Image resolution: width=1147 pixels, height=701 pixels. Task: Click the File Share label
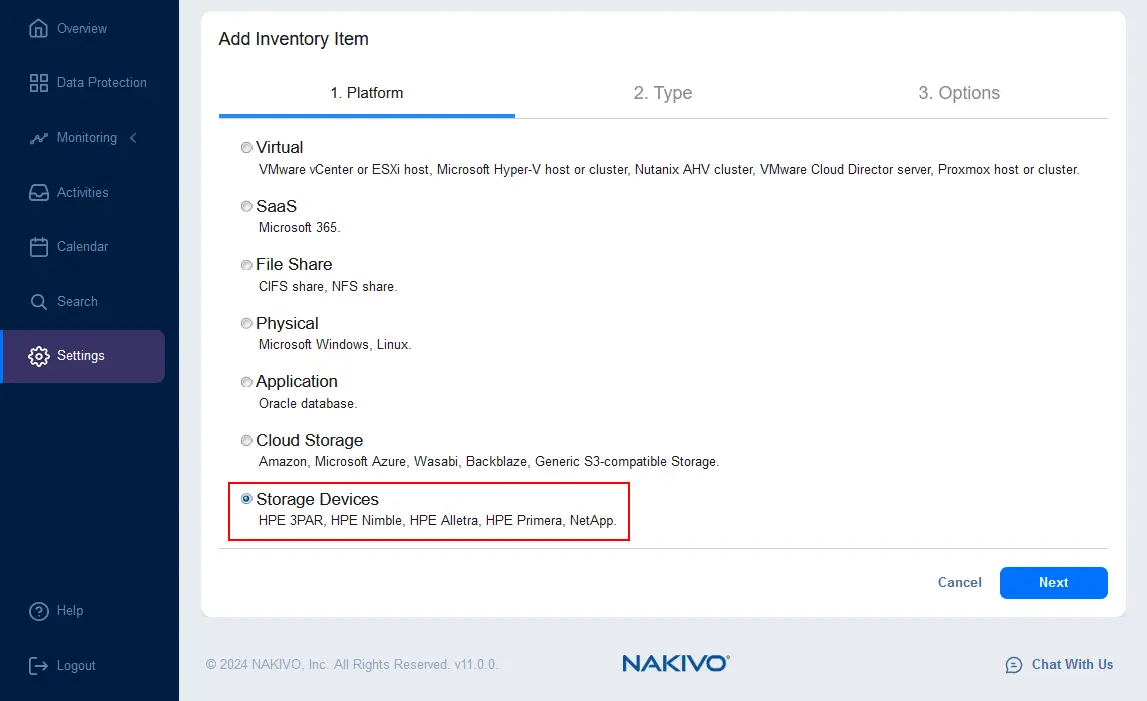pyautogui.click(x=294, y=265)
